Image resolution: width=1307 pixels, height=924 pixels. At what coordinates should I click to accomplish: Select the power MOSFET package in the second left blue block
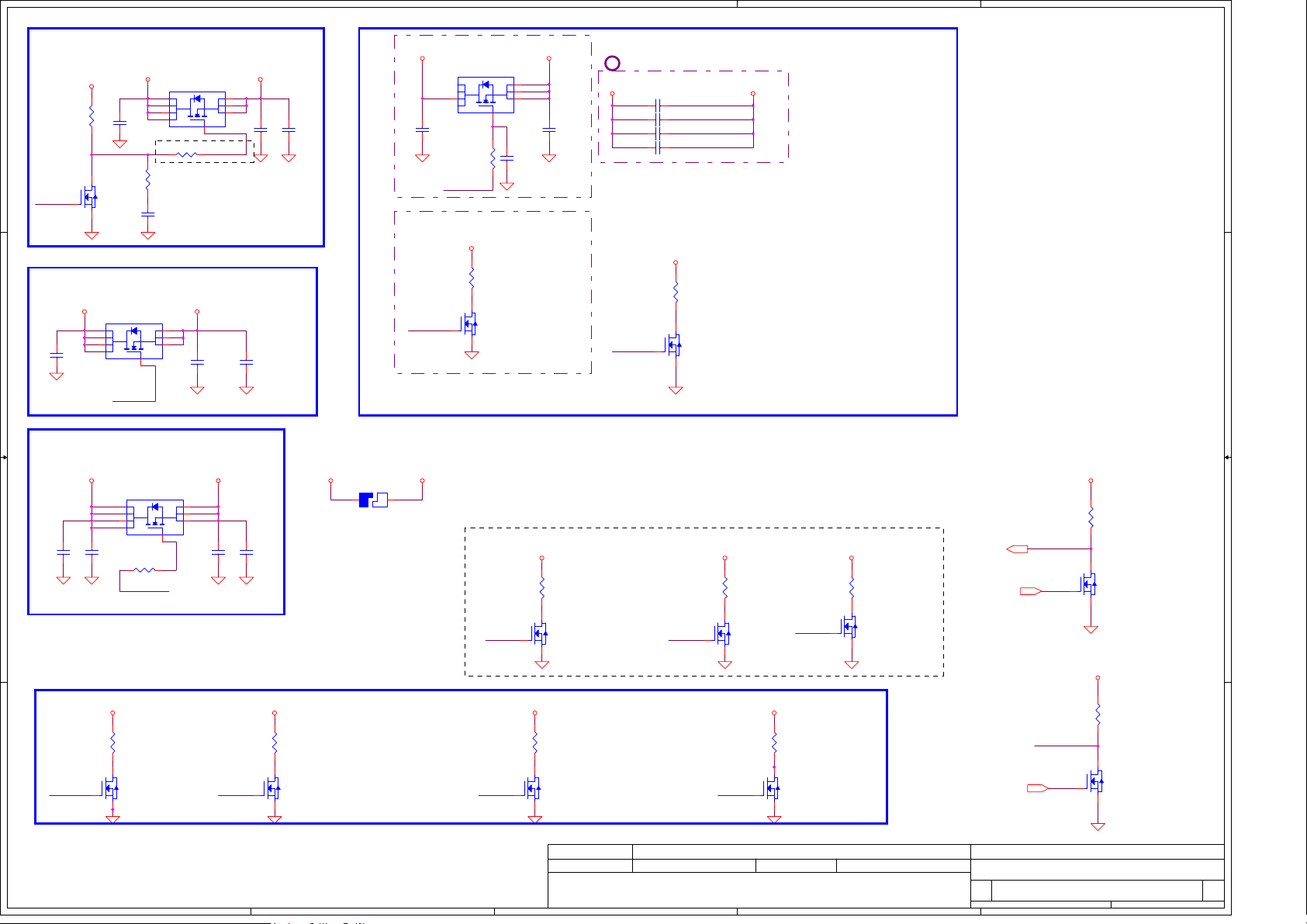[x=134, y=341]
